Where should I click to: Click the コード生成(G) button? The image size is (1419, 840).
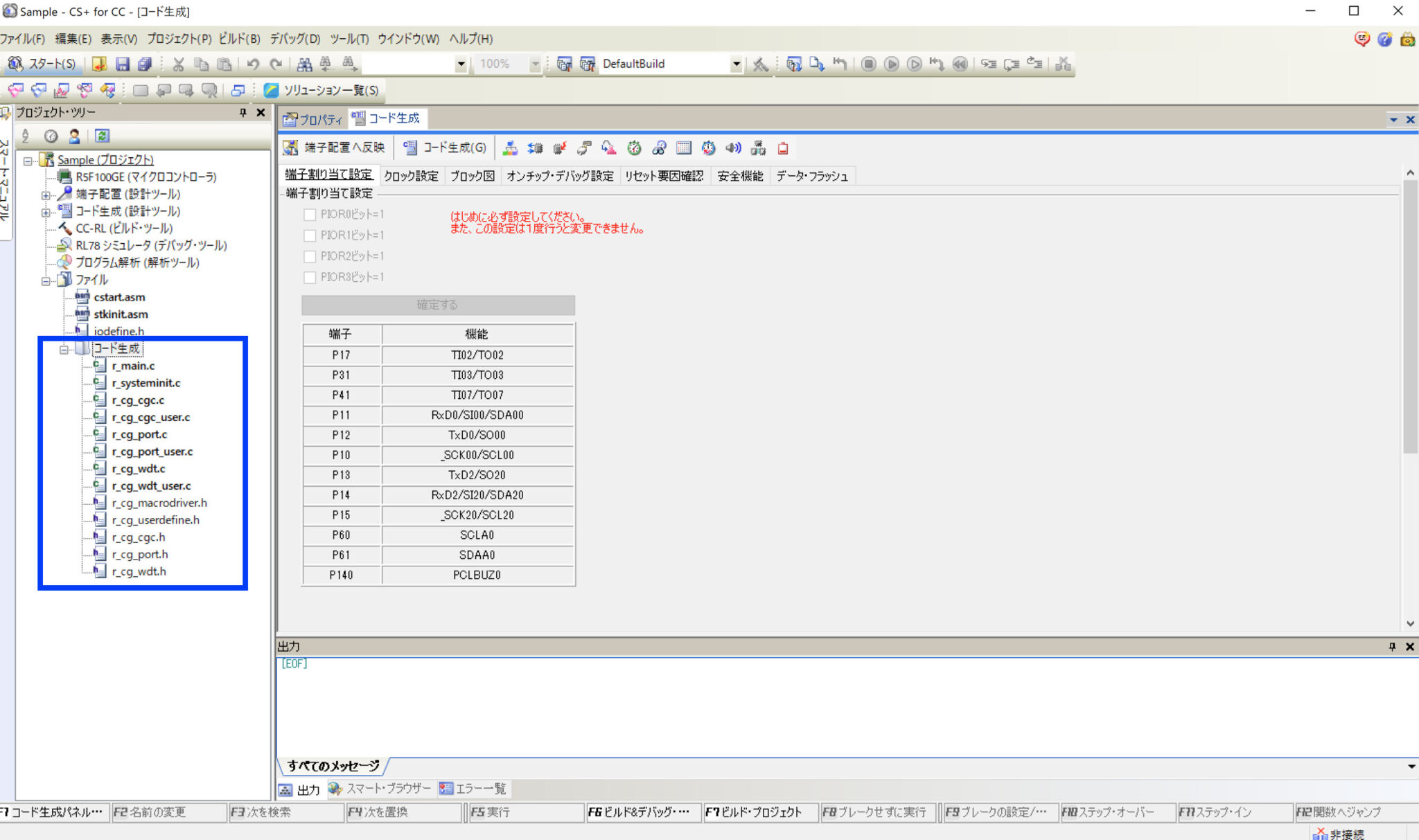tap(446, 148)
